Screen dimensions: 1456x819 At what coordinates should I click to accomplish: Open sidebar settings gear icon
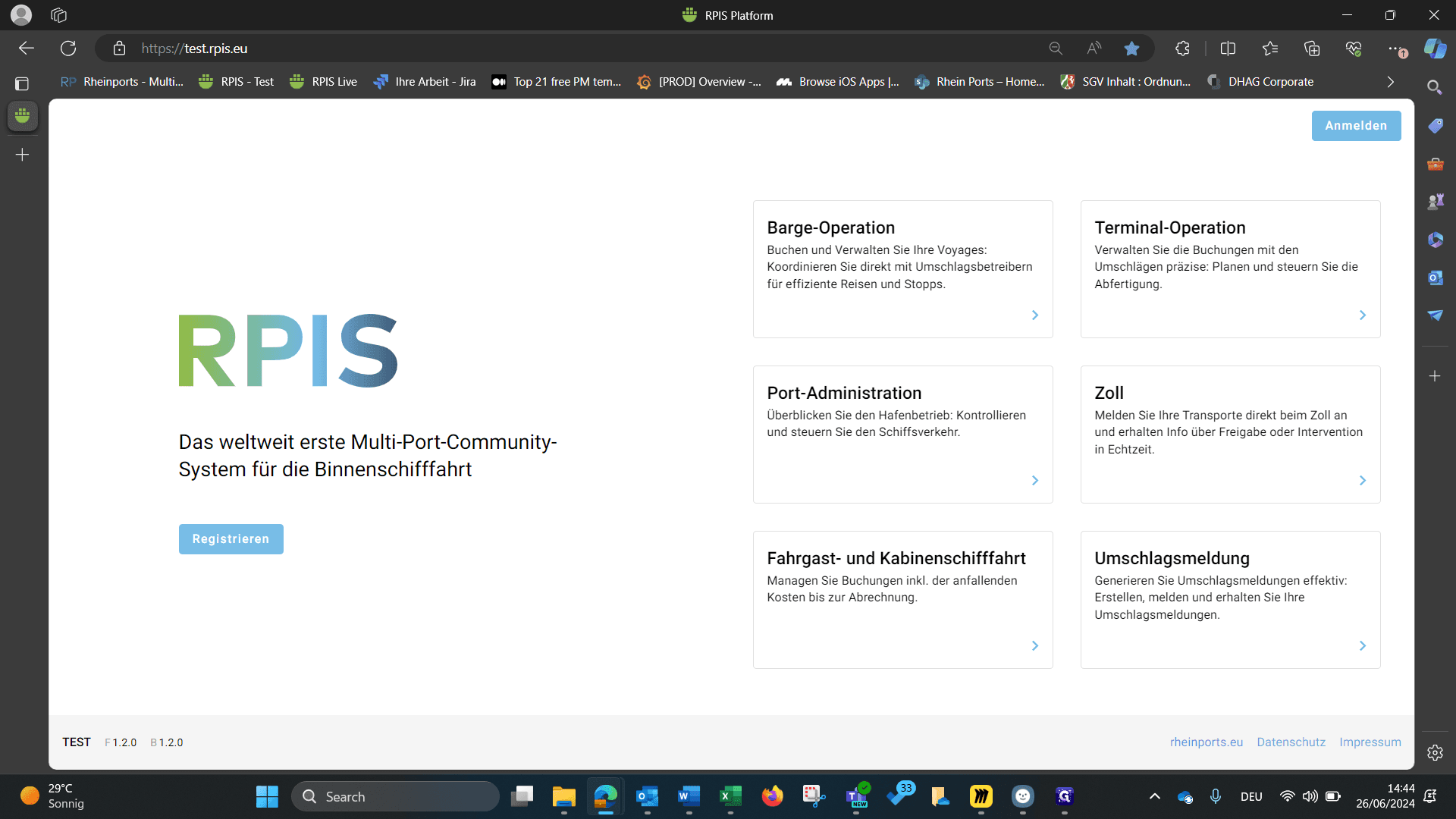click(x=1435, y=752)
